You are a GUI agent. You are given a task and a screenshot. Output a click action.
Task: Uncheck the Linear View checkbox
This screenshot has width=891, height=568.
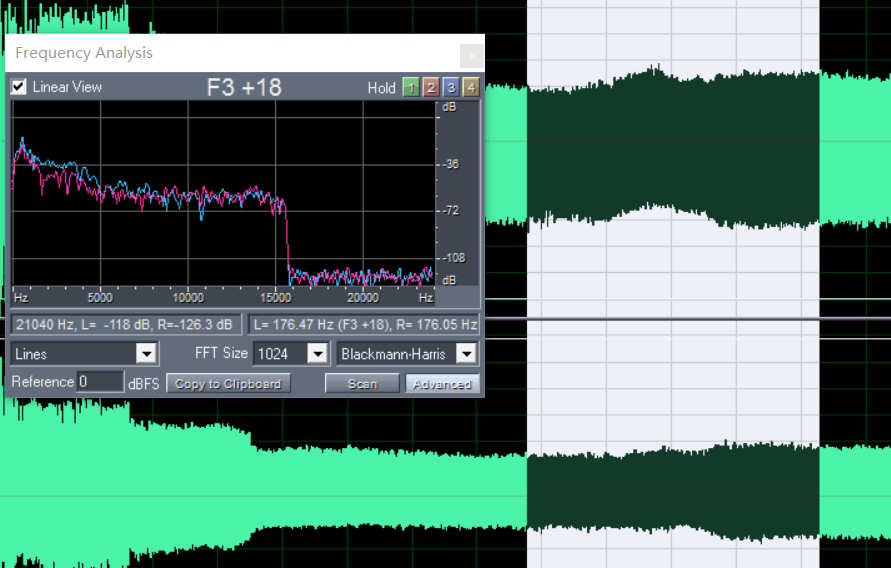pyautogui.click(x=19, y=87)
